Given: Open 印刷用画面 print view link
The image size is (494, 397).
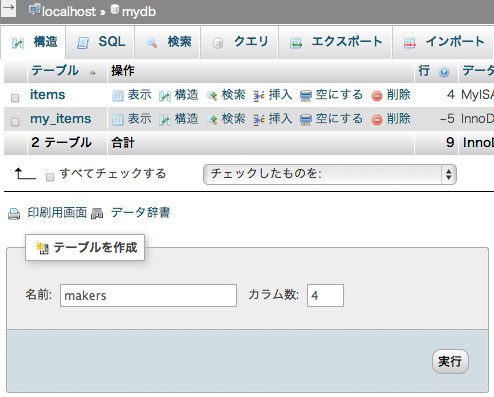Looking at the screenshot, I should 57,212.
